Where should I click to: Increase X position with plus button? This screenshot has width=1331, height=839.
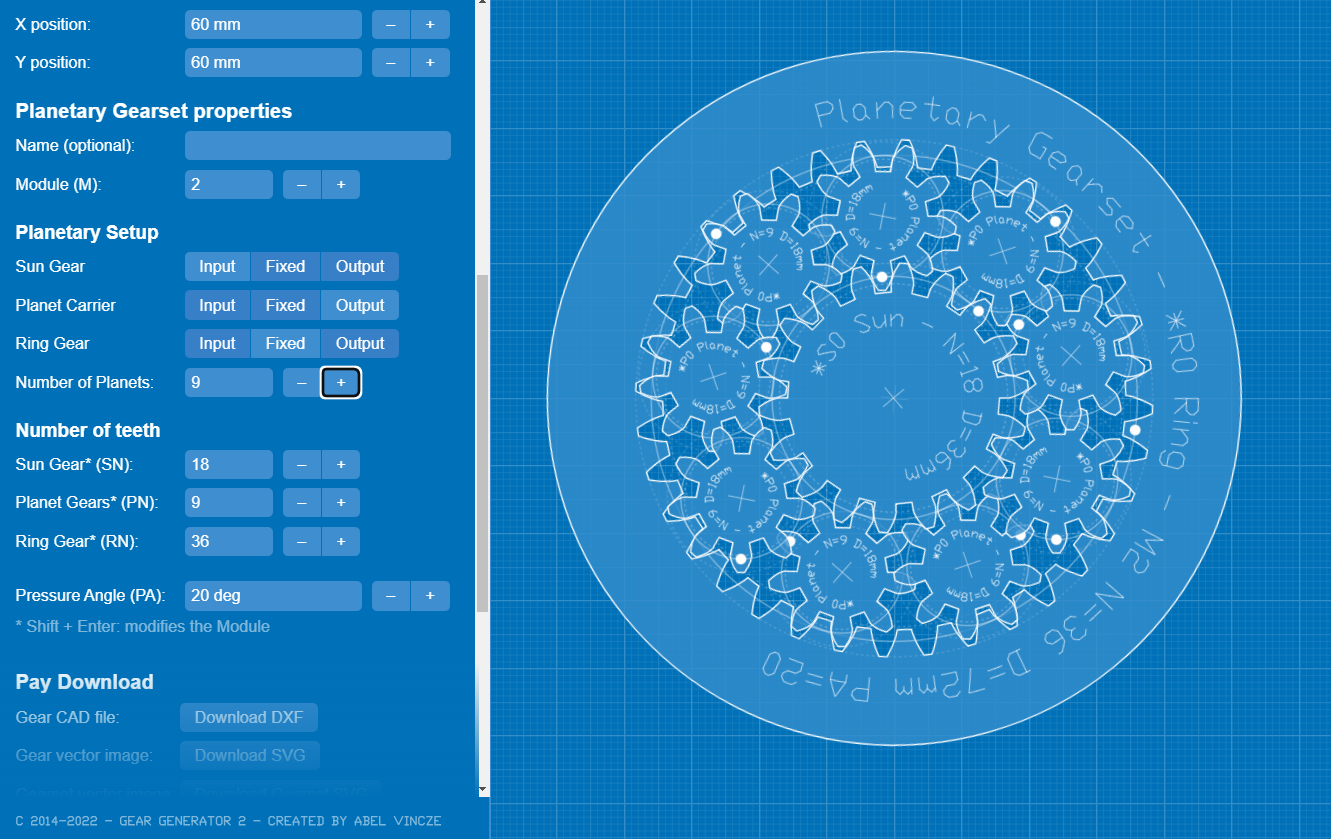tap(430, 25)
